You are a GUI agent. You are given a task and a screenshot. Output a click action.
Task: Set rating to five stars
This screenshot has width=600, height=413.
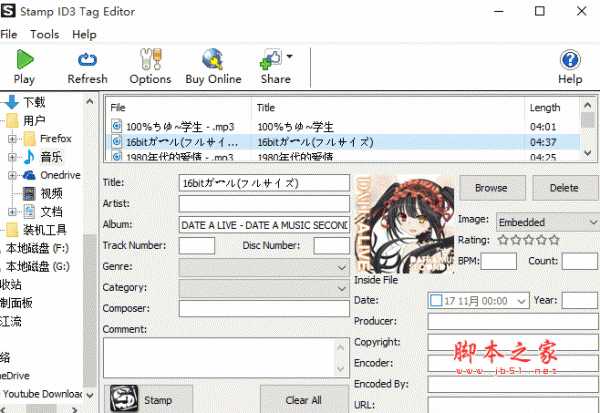point(555,240)
